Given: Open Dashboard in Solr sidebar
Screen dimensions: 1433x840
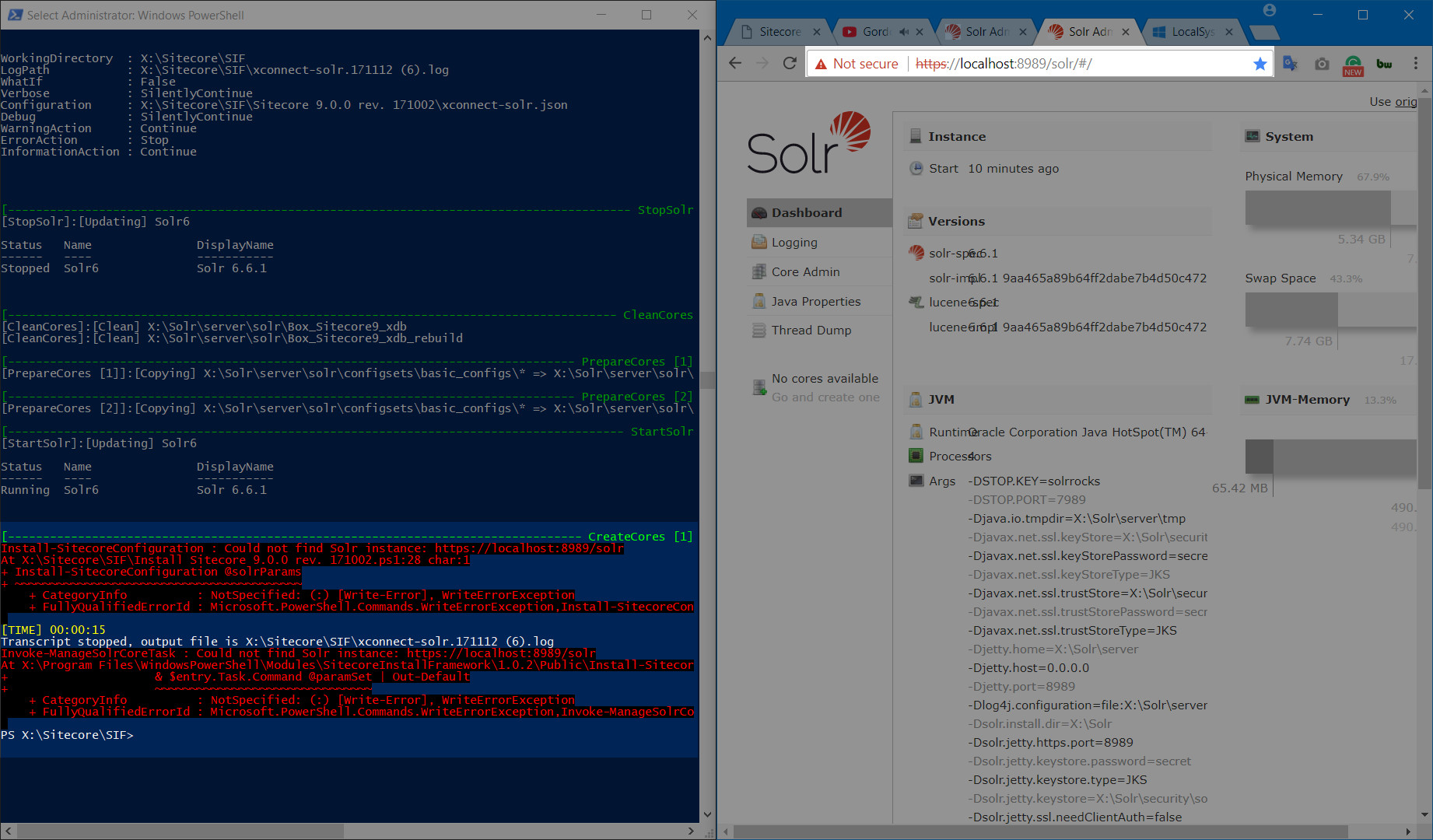Looking at the screenshot, I should 819,213.
